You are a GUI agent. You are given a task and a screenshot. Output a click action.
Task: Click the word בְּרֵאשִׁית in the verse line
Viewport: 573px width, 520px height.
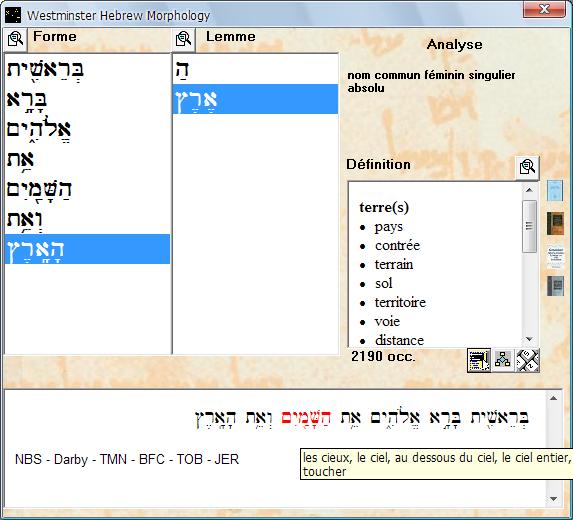coord(500,418)
